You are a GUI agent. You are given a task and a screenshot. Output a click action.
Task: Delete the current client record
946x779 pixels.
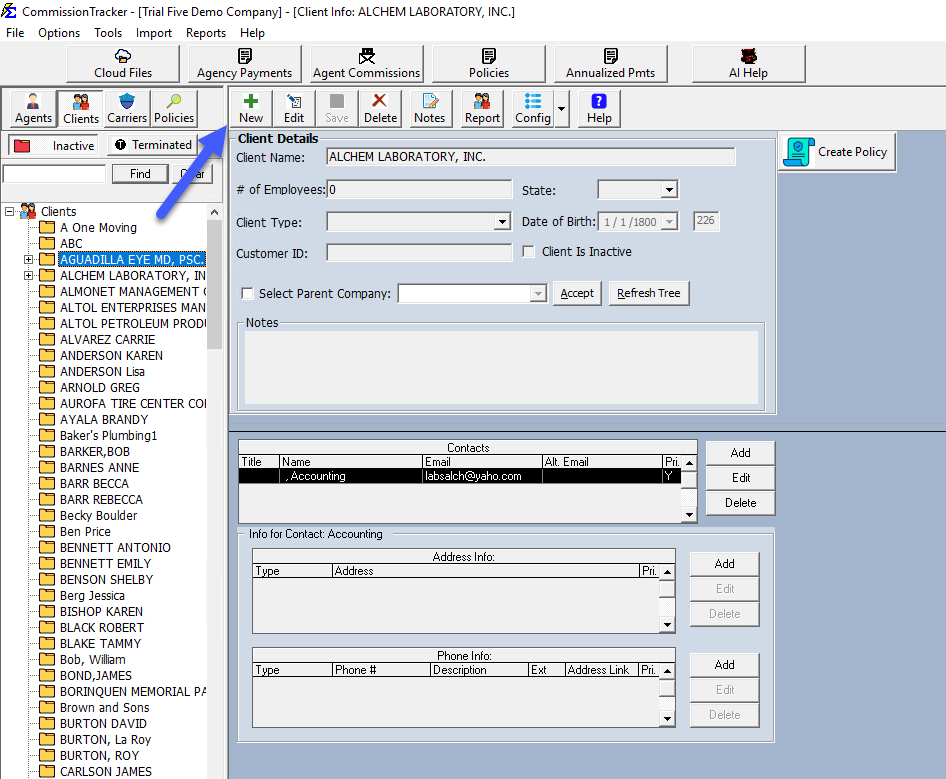[380, 108]
